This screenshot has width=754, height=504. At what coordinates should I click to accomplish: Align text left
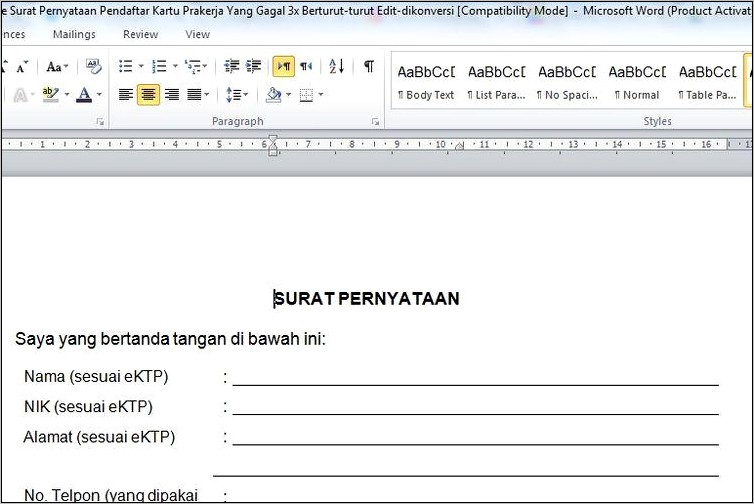coord(126,94)
